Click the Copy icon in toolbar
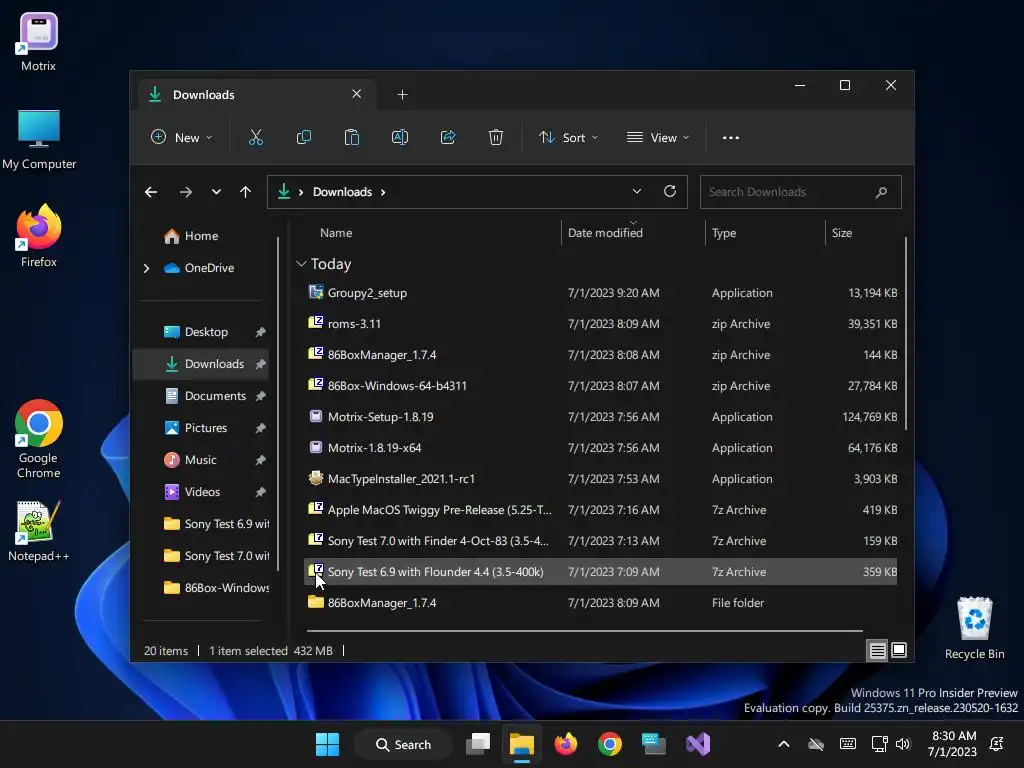Image resolution: width=1024 pixels, height=768 pixels. click(x=304, y=137)
